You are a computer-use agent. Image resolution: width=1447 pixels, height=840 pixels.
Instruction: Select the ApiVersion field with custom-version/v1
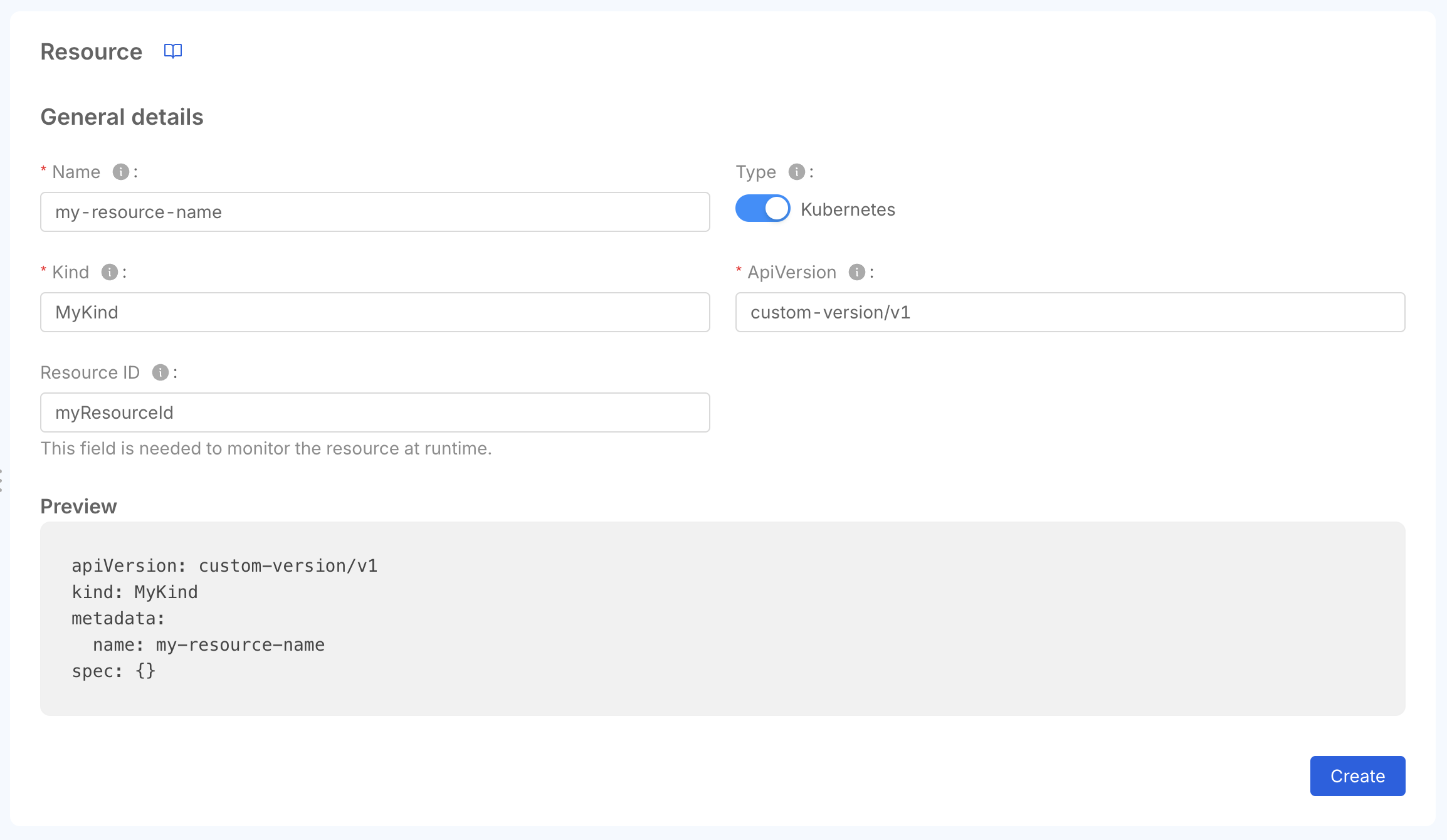(1070, 312)
